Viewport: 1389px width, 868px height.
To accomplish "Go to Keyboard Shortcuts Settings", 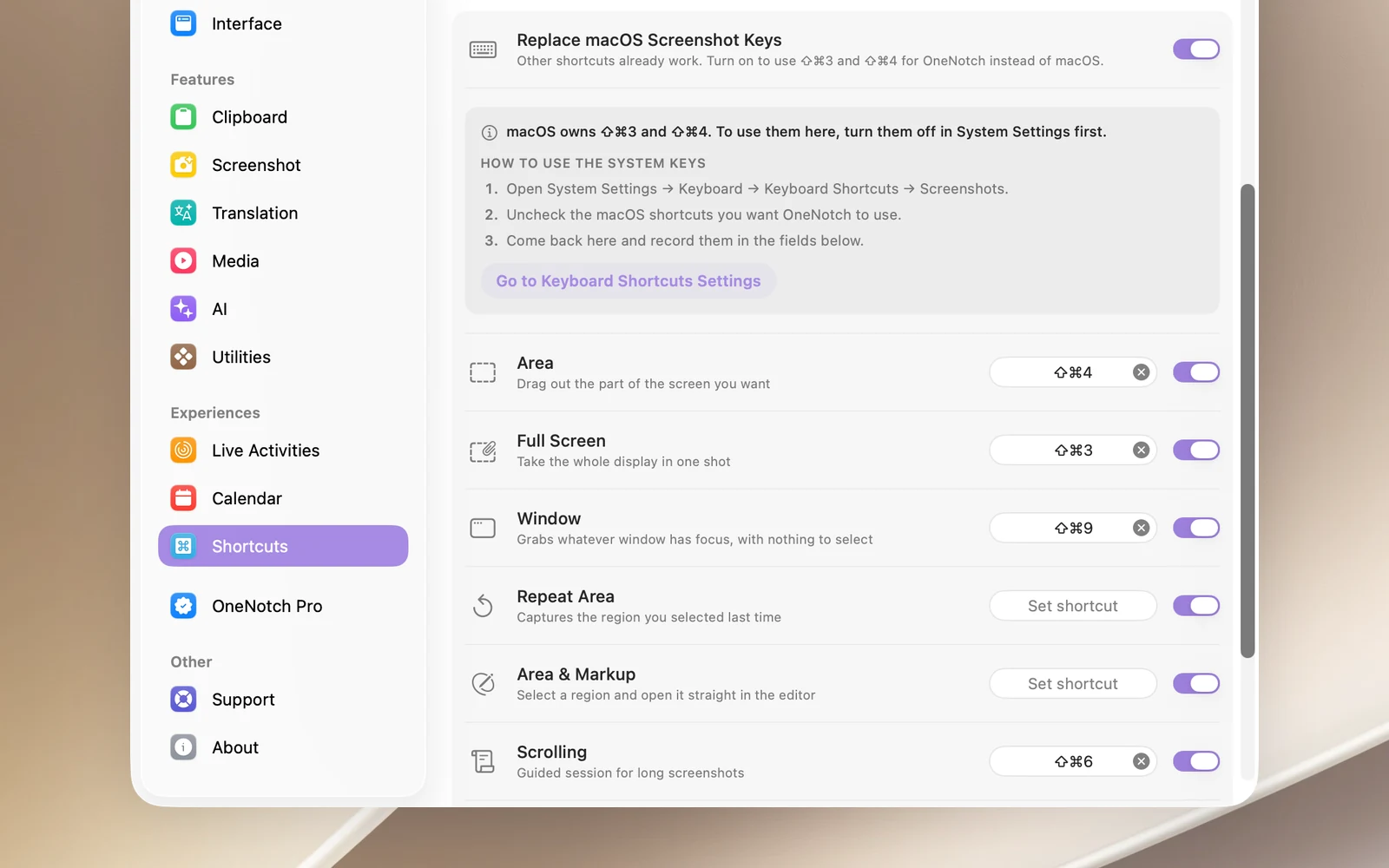I will point(629,281).
